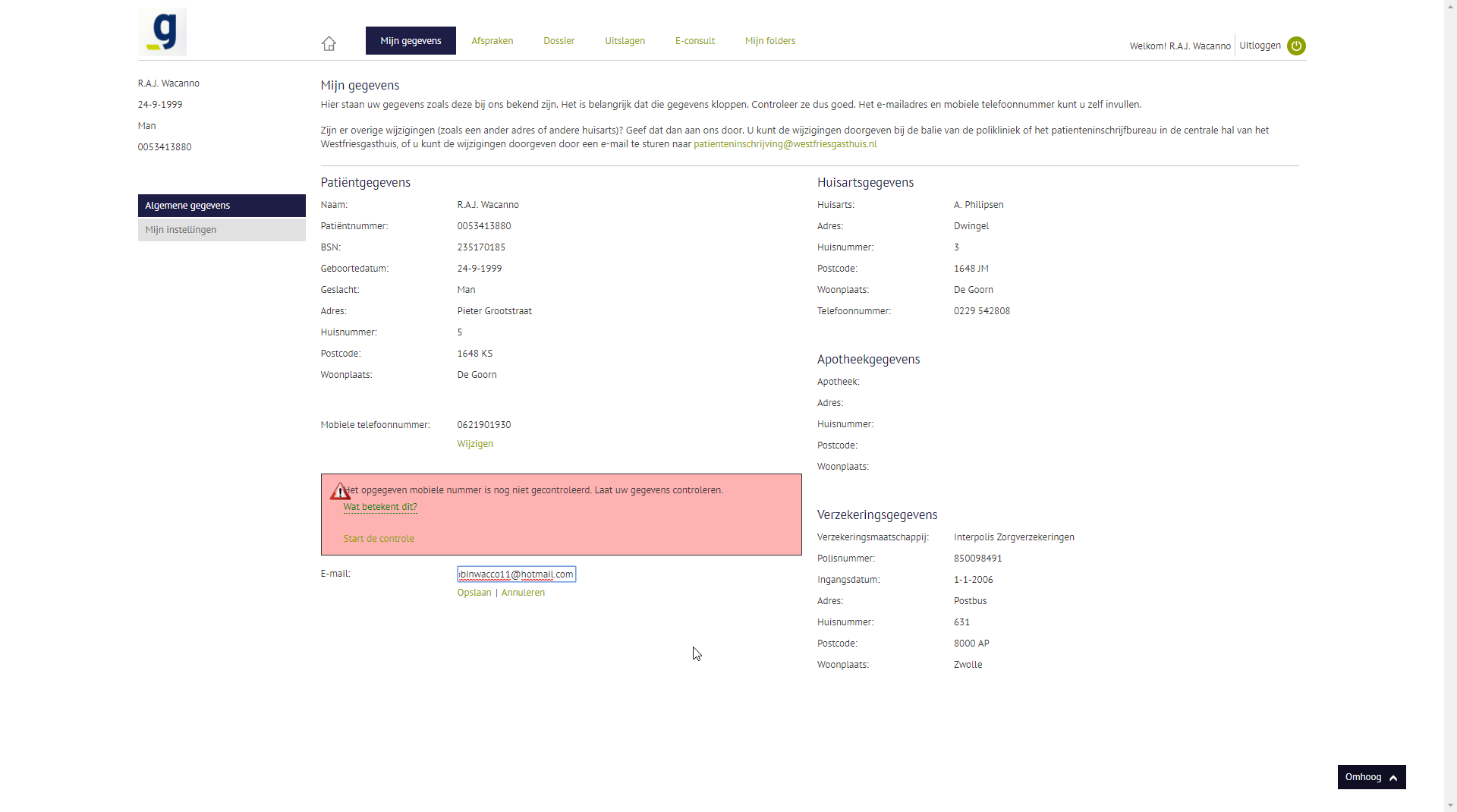Screen dimensions: 1457x812
Task: Click 'Start de controle' link
Action: tap(379, 539)
